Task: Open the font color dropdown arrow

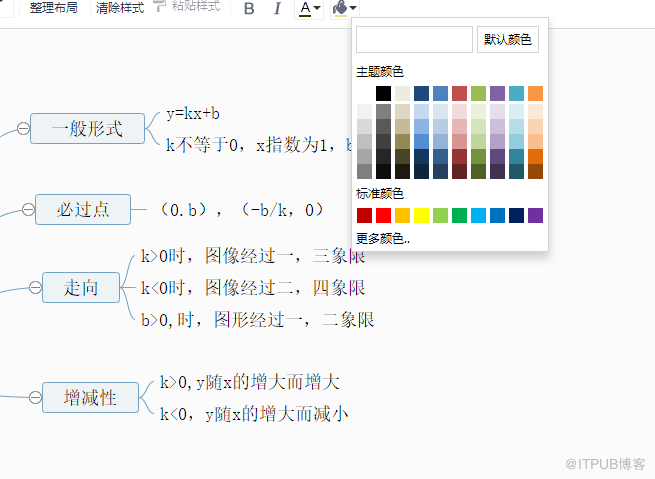Action: (x=318, y=8)
